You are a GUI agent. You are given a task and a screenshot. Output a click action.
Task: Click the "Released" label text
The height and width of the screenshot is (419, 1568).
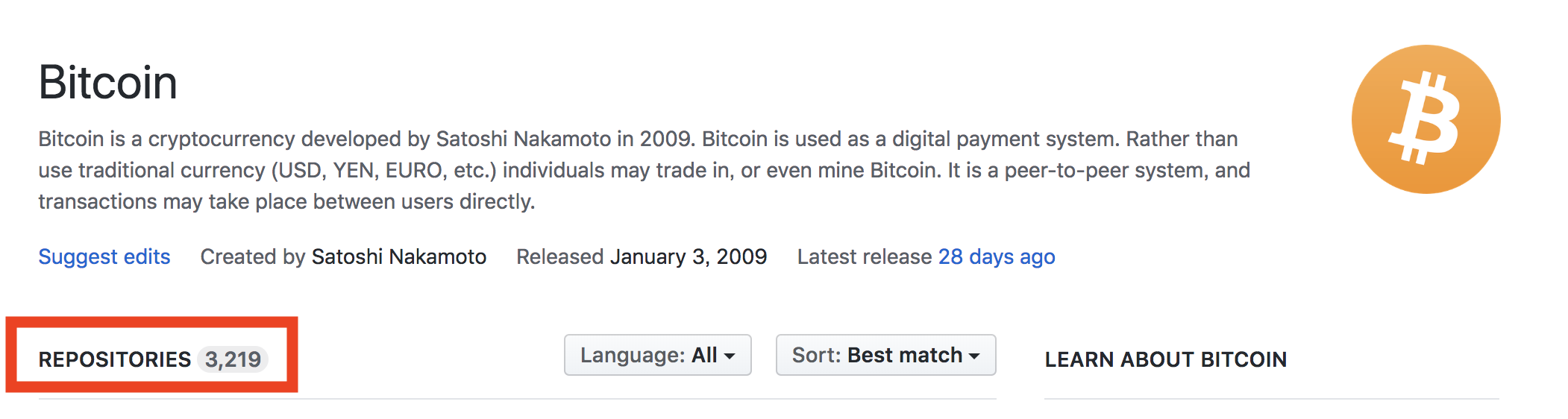(559, 256)
